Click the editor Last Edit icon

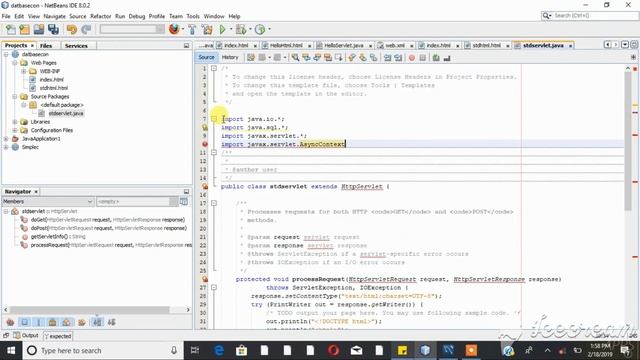[x=251, y=58]
